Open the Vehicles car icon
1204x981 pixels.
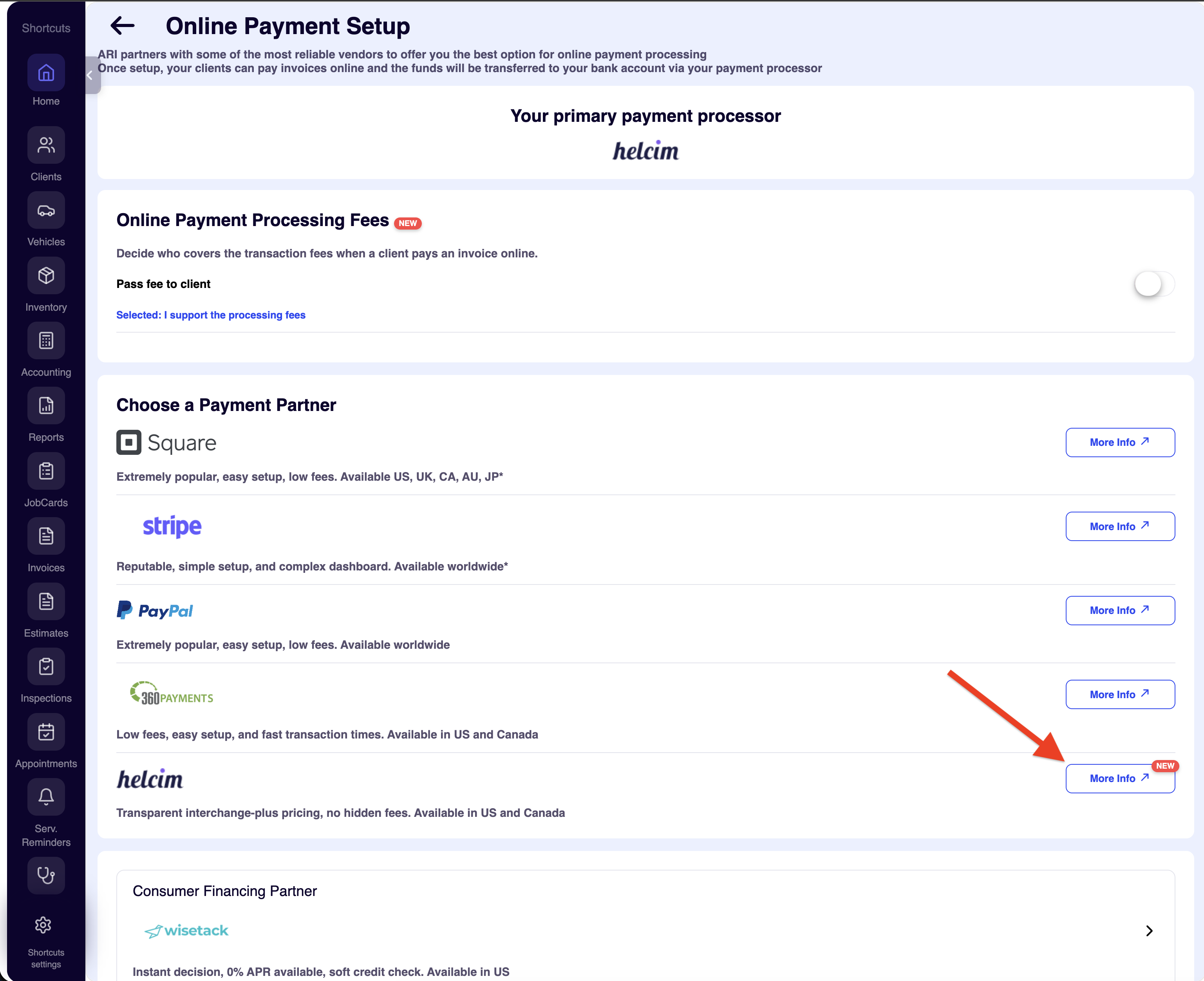(46, 211)
